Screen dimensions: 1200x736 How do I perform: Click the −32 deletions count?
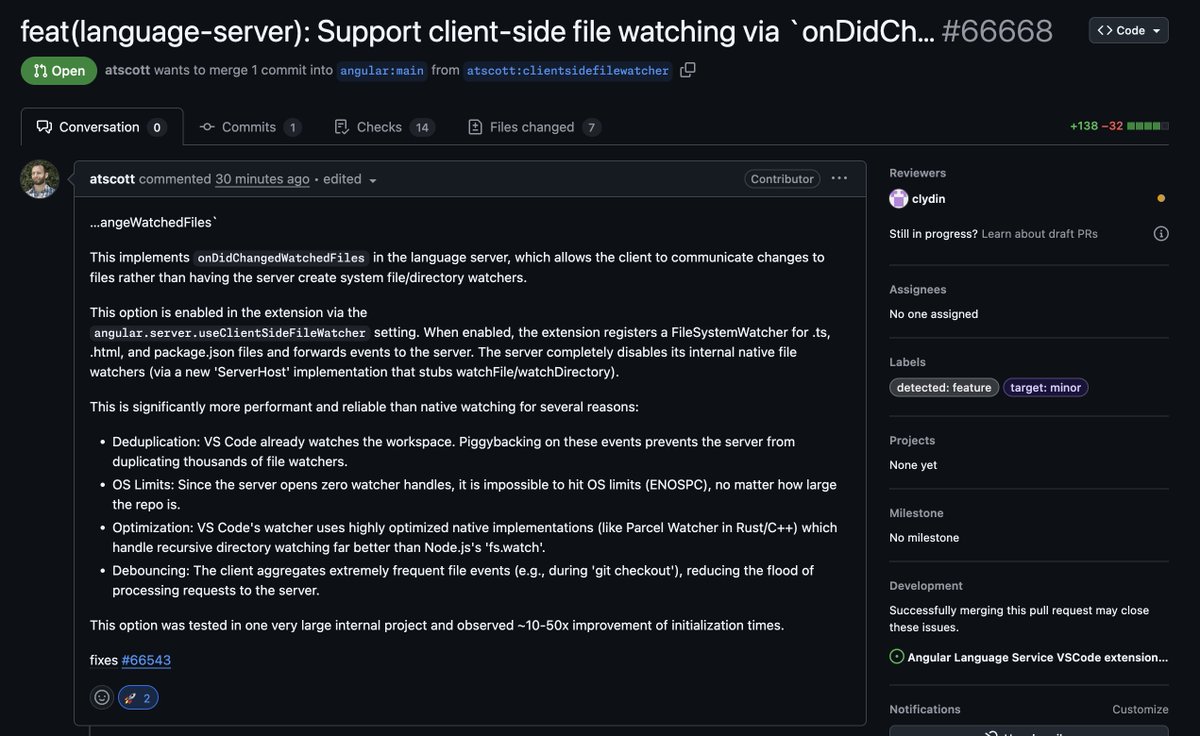point(1112,126)
